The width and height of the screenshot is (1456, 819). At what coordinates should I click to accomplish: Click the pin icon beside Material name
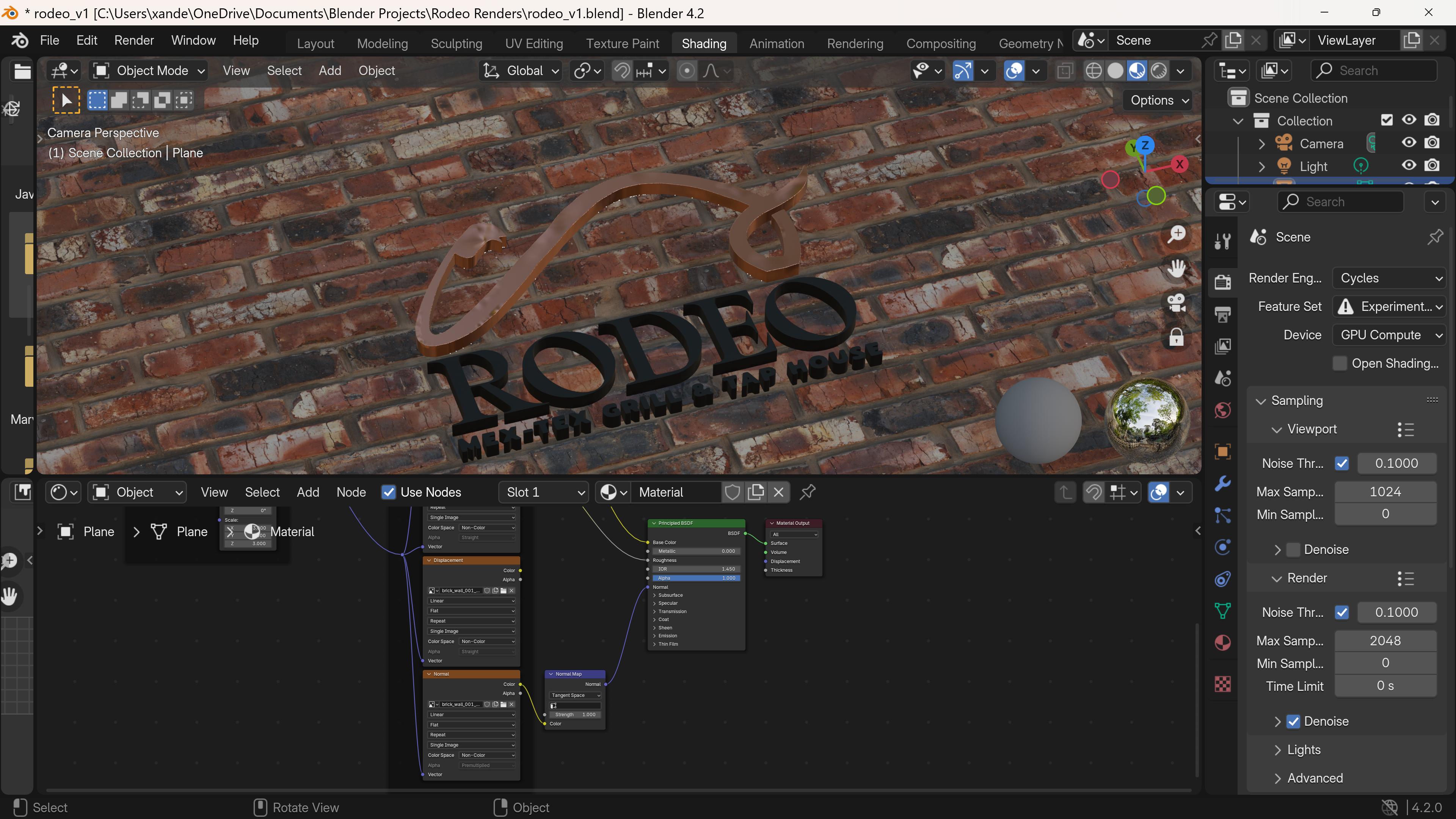click(x=808, y=492)
